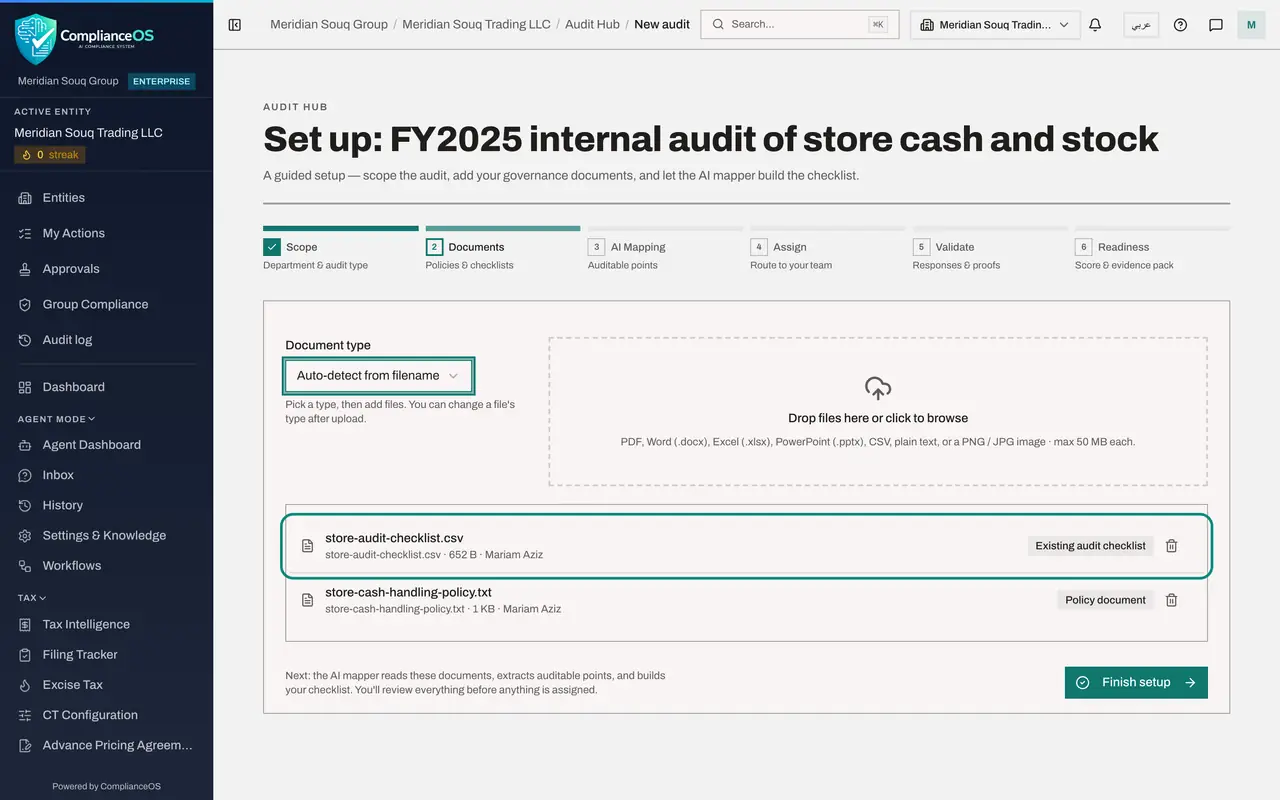Click the user avatar M
Image resolution: width=1280 pixels, height=800 pixels.
click(x=1251, y=24)
